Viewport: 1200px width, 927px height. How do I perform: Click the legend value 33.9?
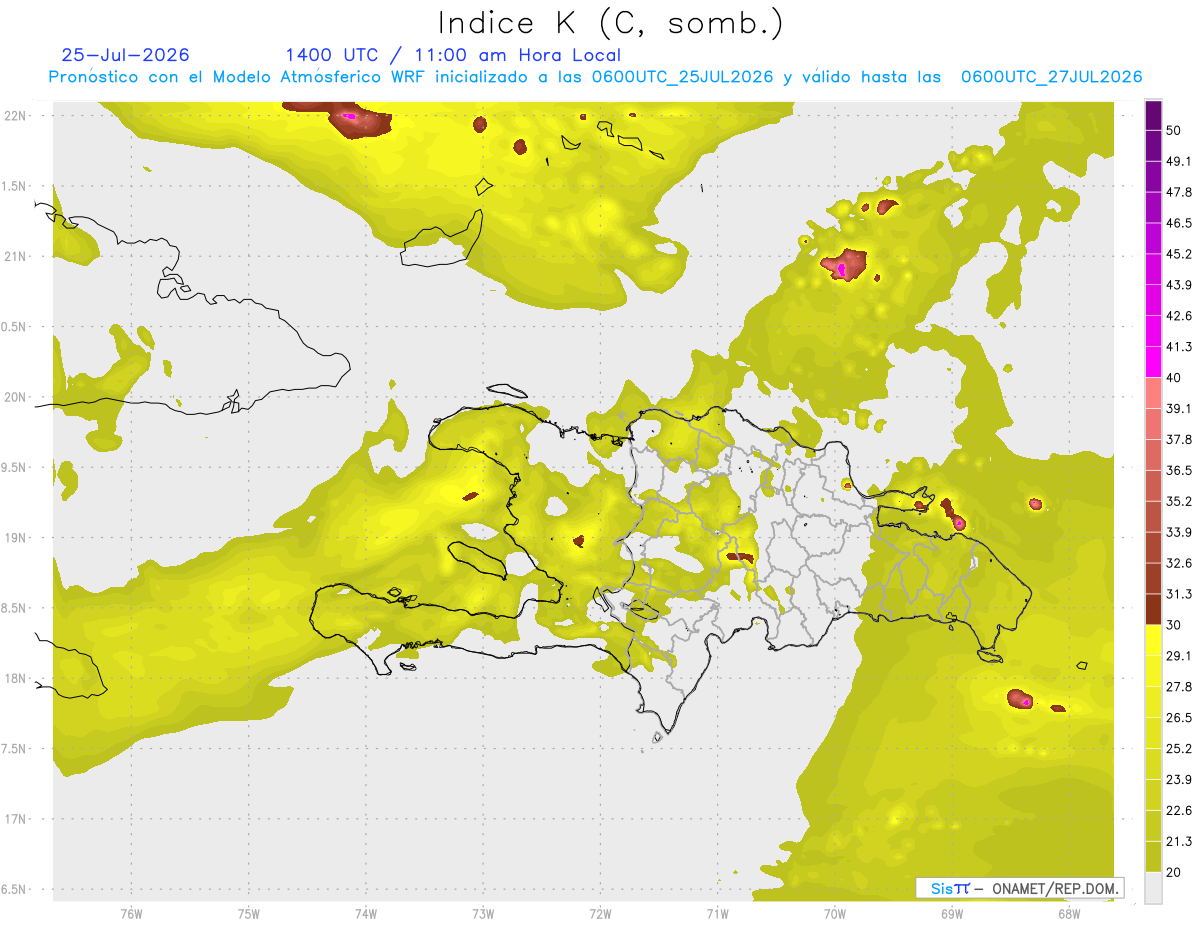click(1179, 532)
